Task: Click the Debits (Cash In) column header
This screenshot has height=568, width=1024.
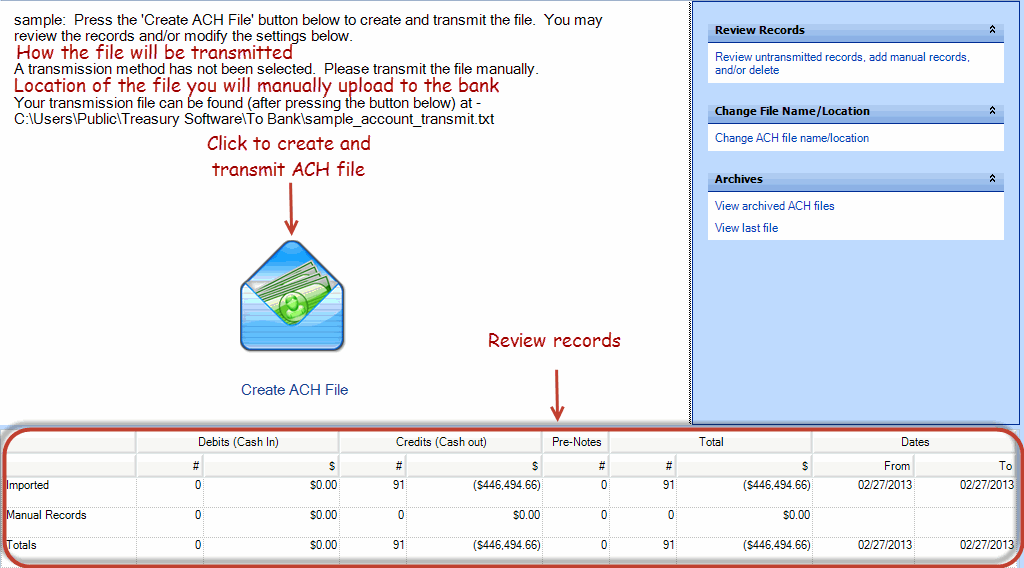Action: 238,442
